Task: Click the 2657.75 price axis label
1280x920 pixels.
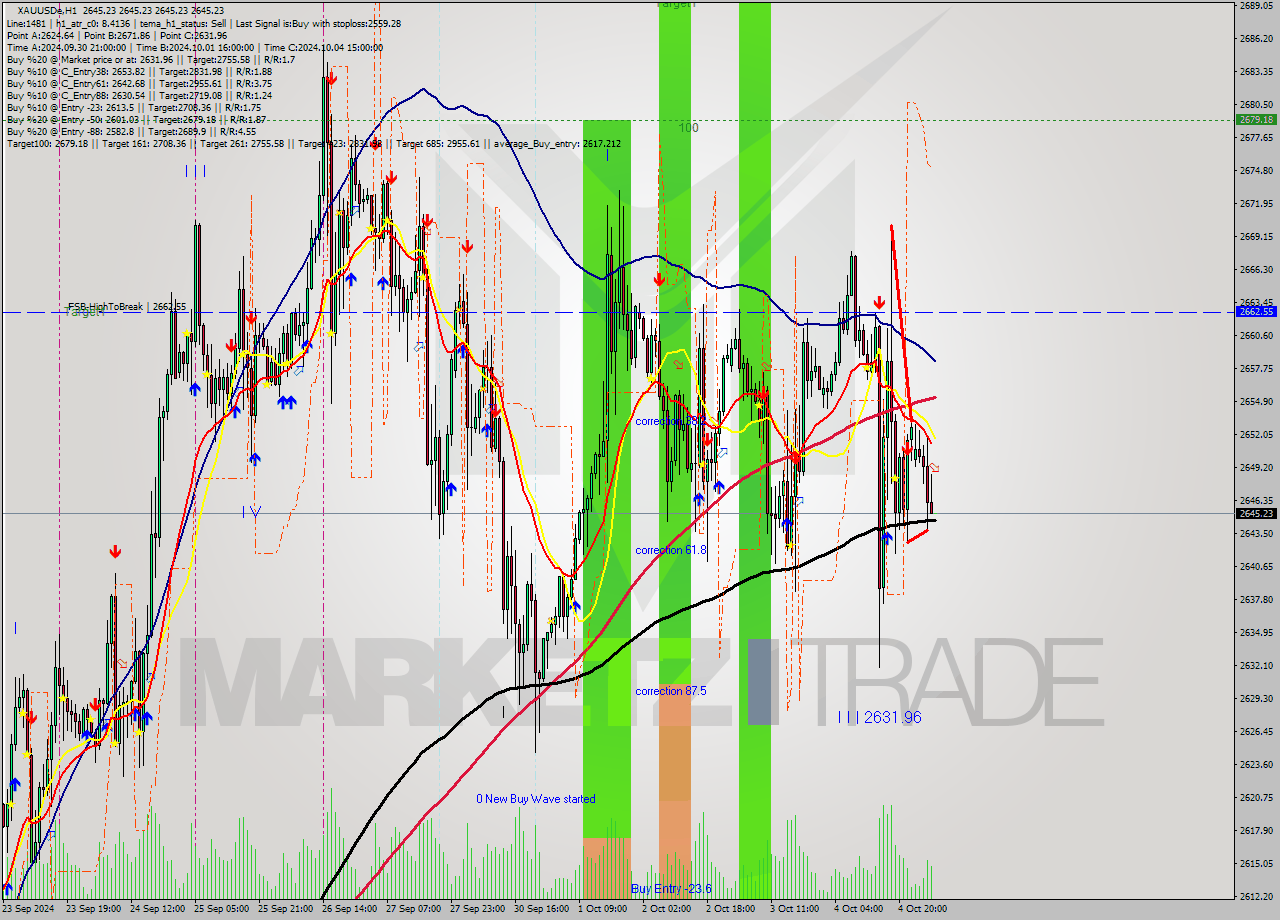Action: (1256, 369)
